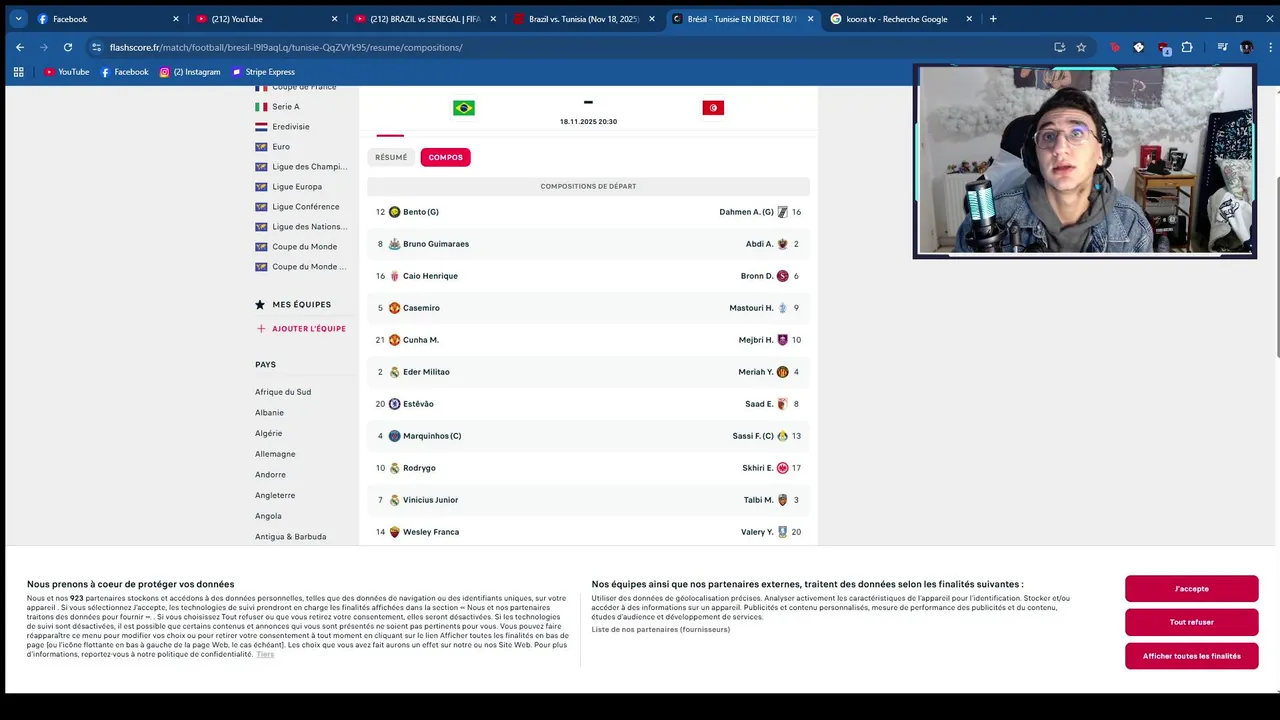
Task: Open Liste de nos partenaires (fournisseurs) link
Action: [x=660, y=629]
